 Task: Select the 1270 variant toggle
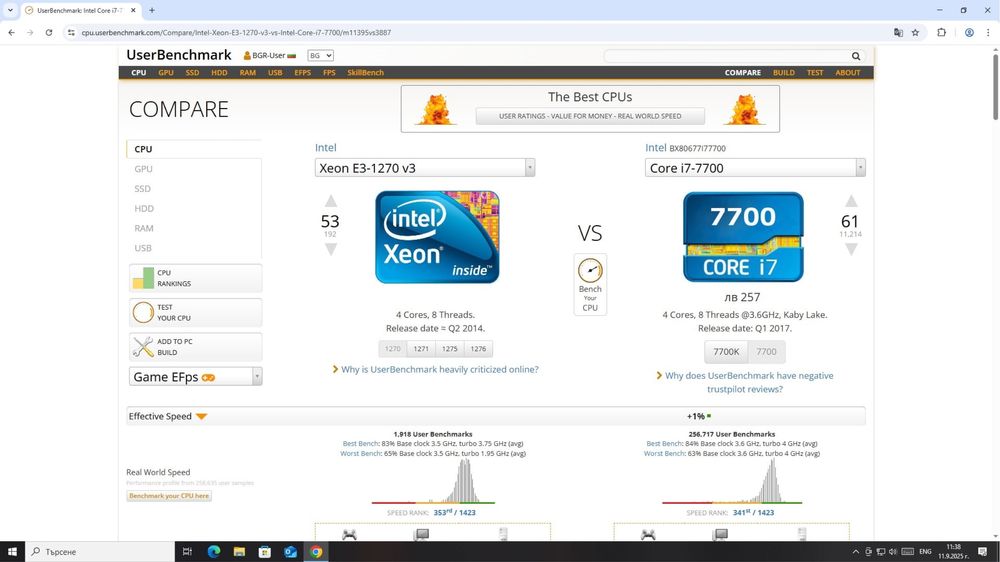393,349
